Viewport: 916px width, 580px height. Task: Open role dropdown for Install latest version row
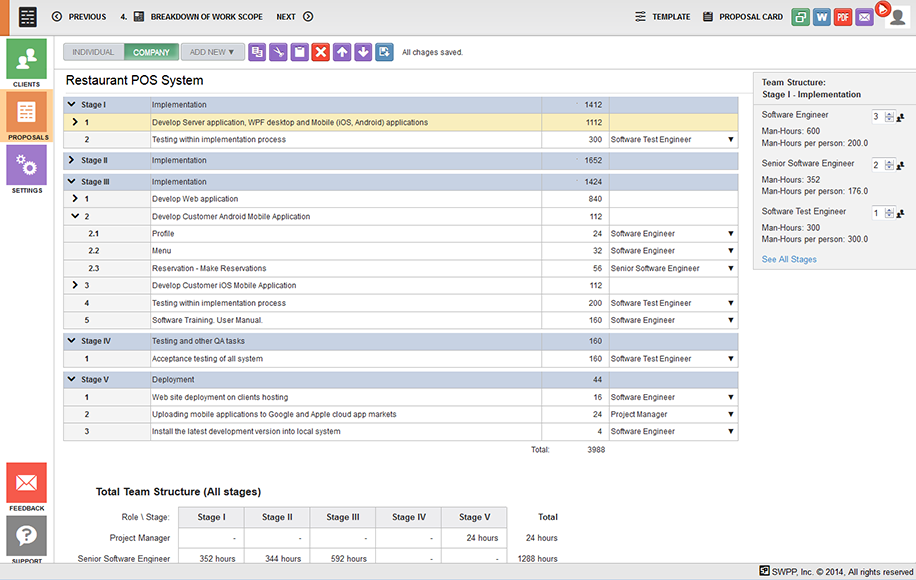(730, 432)
